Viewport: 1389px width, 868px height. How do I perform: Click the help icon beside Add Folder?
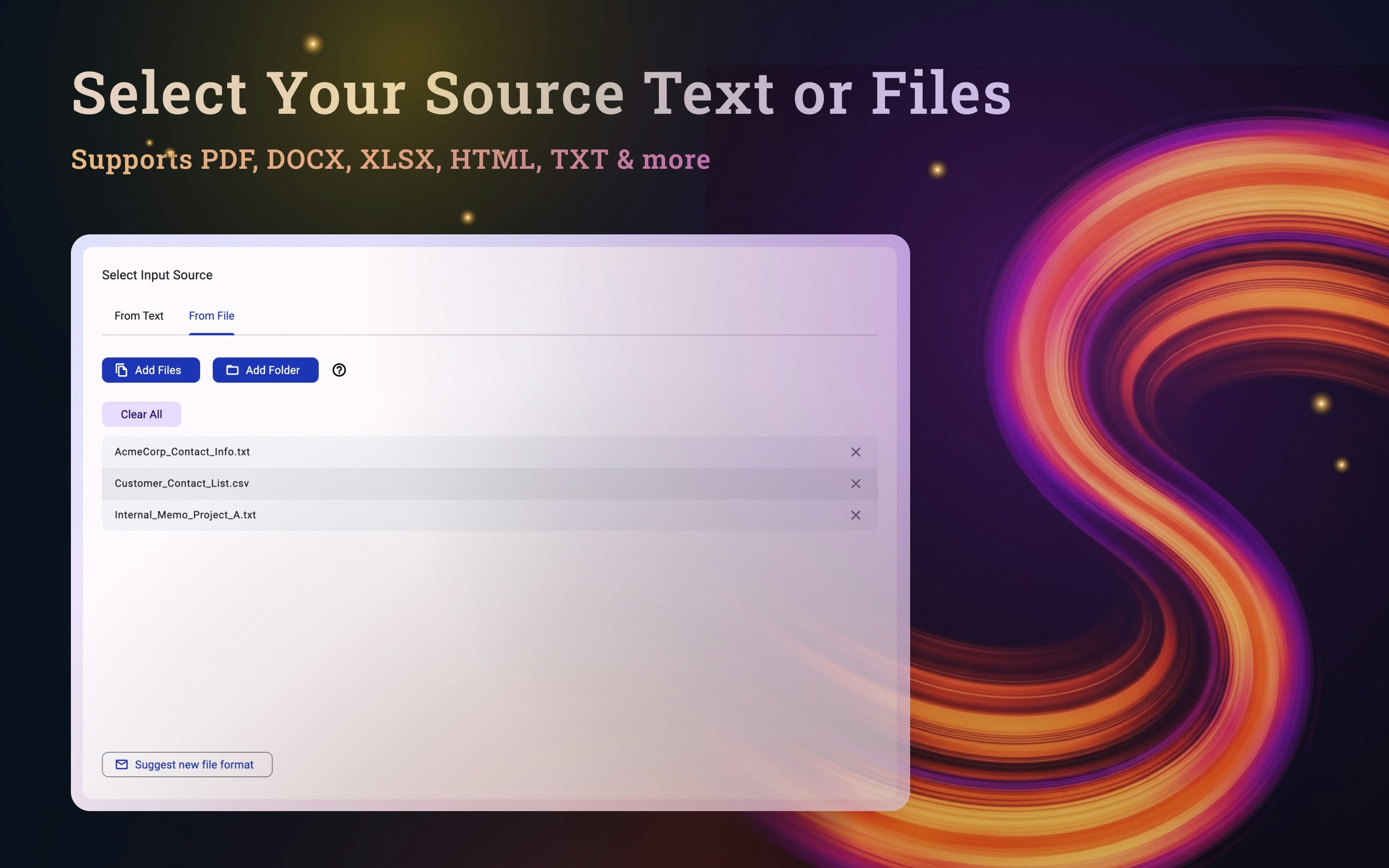tap(339, 370)
